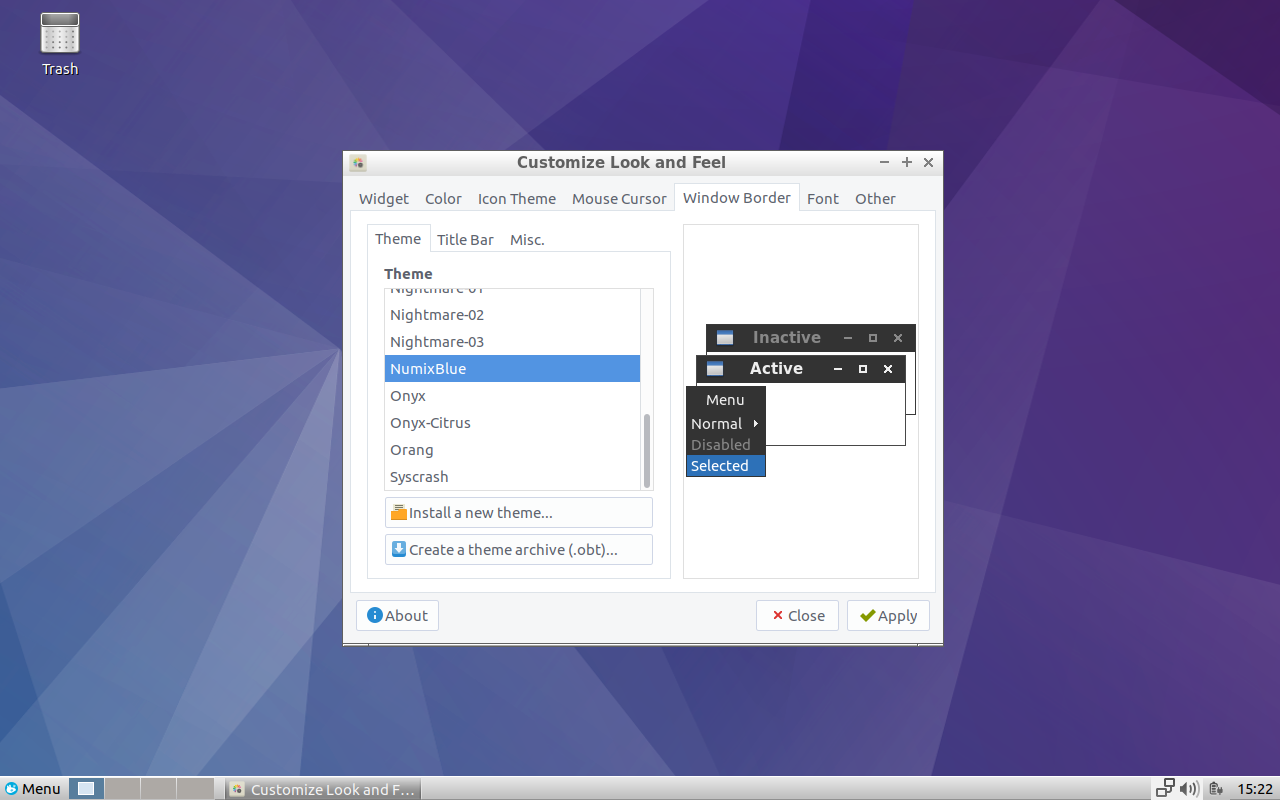Click the battery indicator in the system tray

[x=1216, y=788]
